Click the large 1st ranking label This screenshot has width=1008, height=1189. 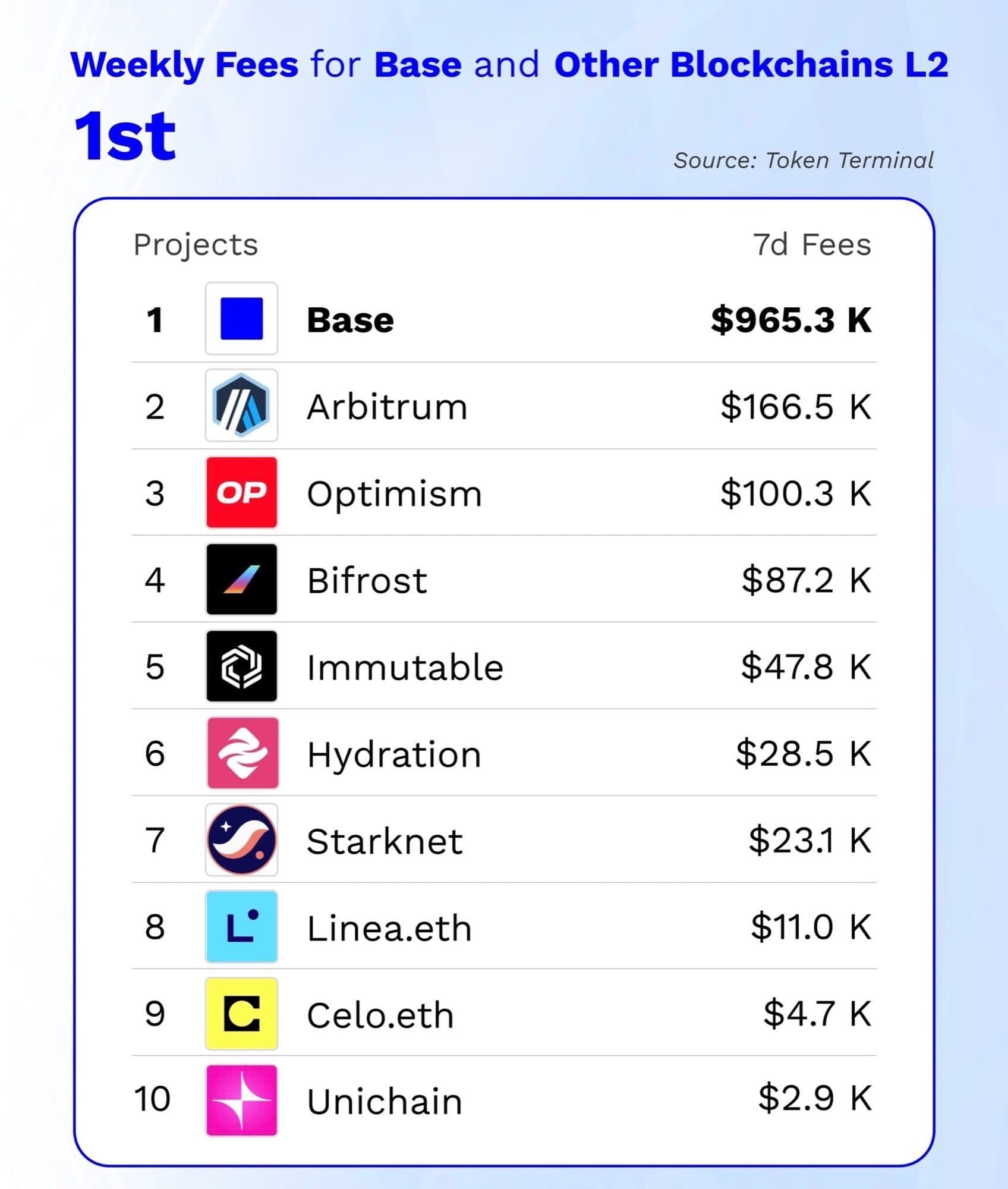click(125, 136)
